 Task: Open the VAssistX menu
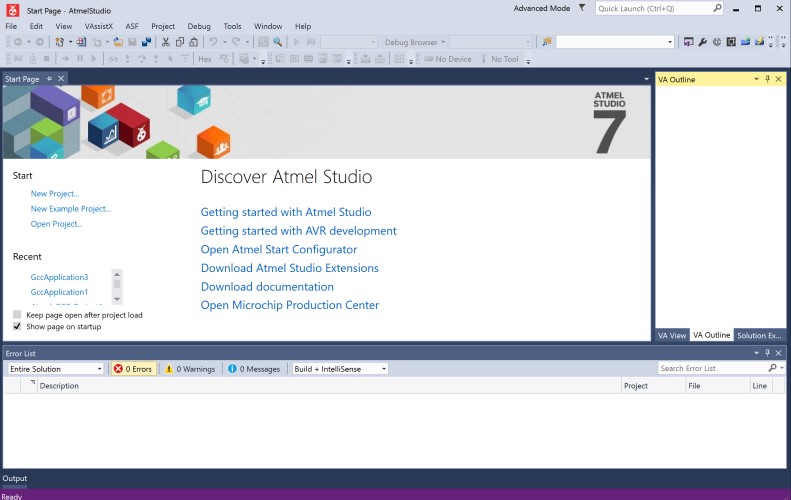coord(99,26)
